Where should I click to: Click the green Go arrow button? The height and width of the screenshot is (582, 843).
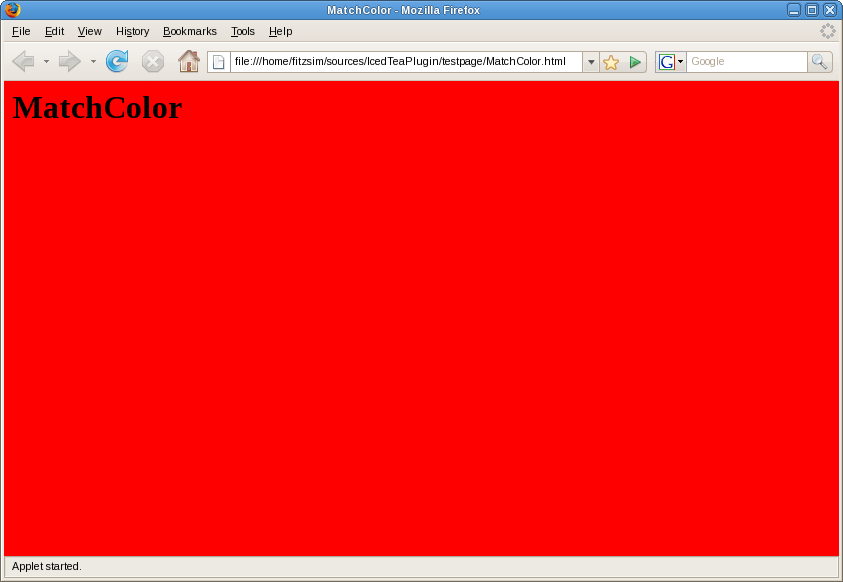click(x=635, y=62)
